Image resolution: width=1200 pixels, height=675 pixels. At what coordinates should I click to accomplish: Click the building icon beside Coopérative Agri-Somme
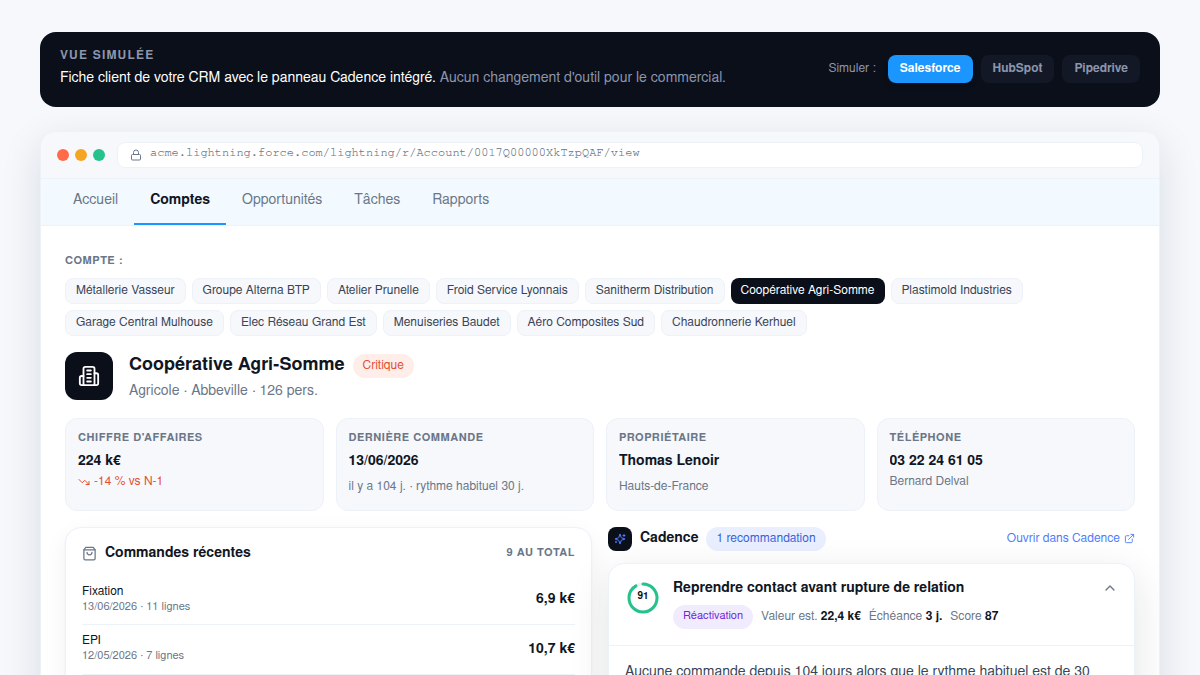click(x=89, y=376)
